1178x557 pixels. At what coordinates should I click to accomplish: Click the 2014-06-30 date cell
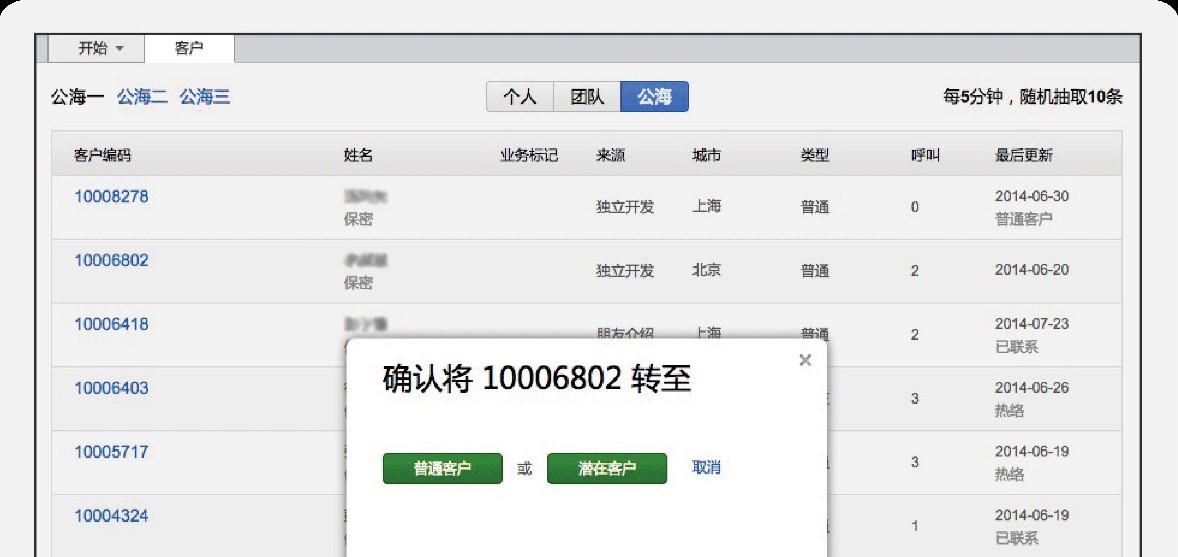(x=1032, y=196)
